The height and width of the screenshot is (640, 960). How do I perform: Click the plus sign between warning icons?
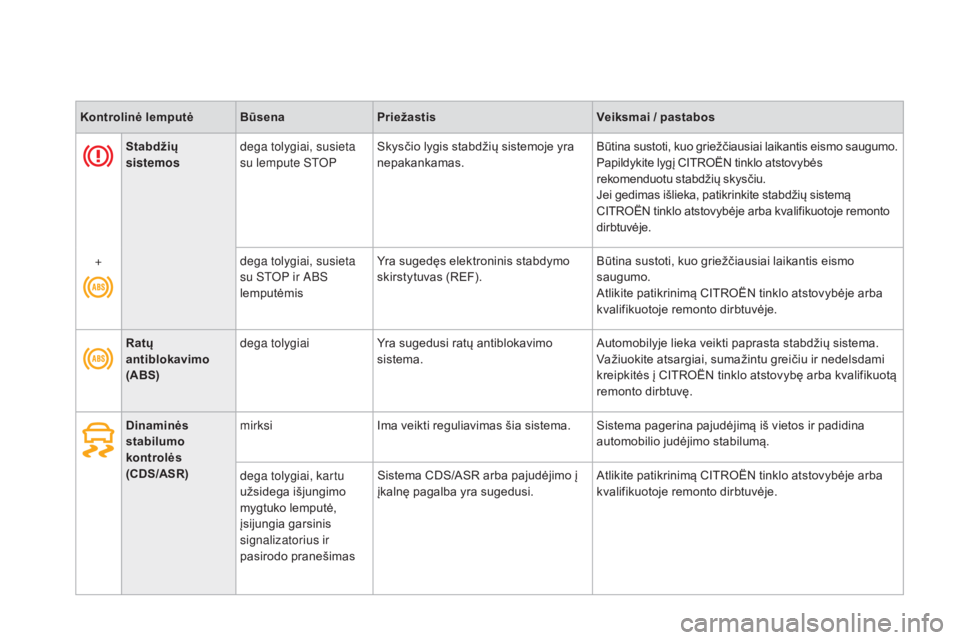98,262
